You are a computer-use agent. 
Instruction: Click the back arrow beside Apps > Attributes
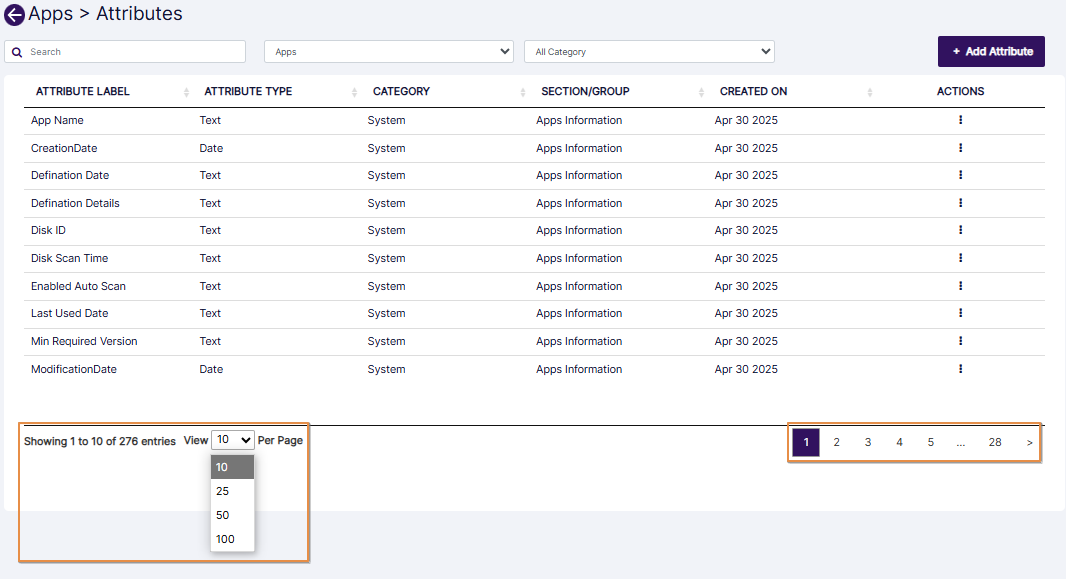click(14, 13)
